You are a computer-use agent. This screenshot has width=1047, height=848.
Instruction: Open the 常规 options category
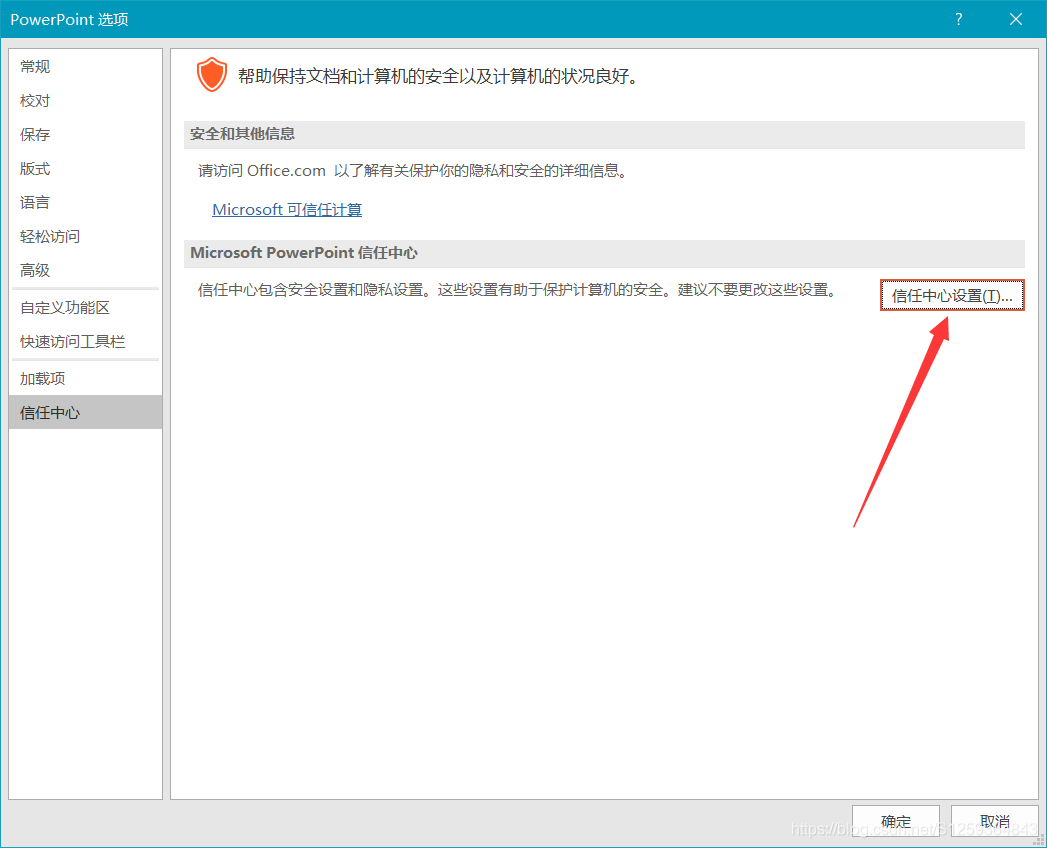point(85,66)
